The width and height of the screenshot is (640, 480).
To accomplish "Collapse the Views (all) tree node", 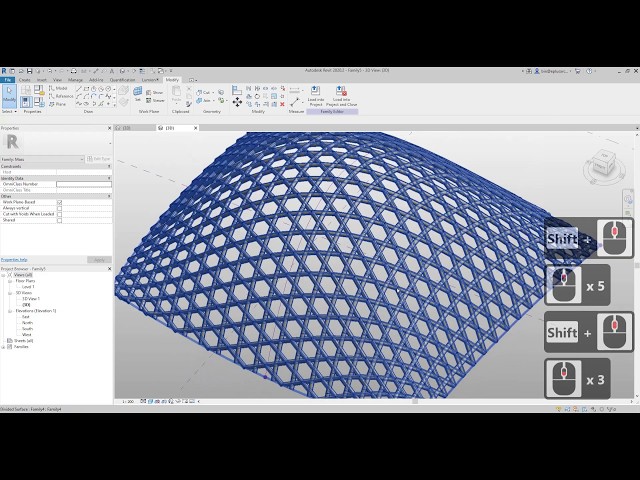I will pyautogui.click(x=3, y=275).
